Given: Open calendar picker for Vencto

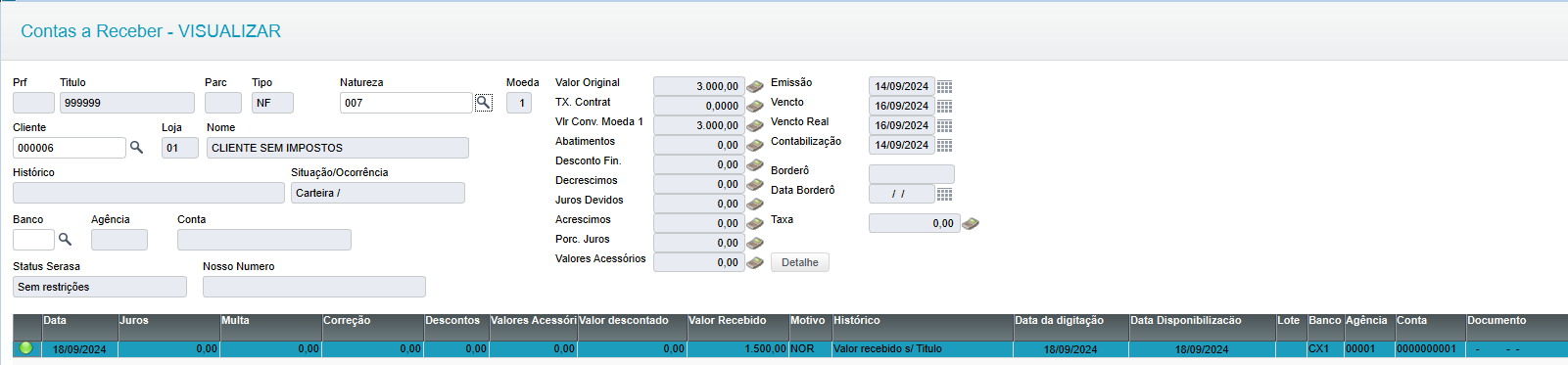Looking at the screenshot, I should tap(945, 107).
